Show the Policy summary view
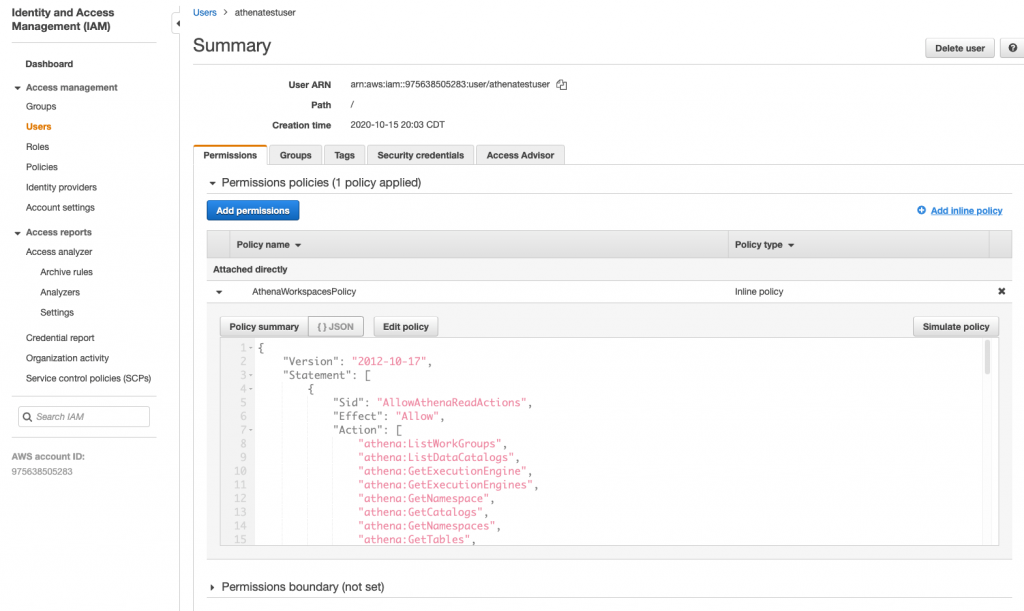 264,326
